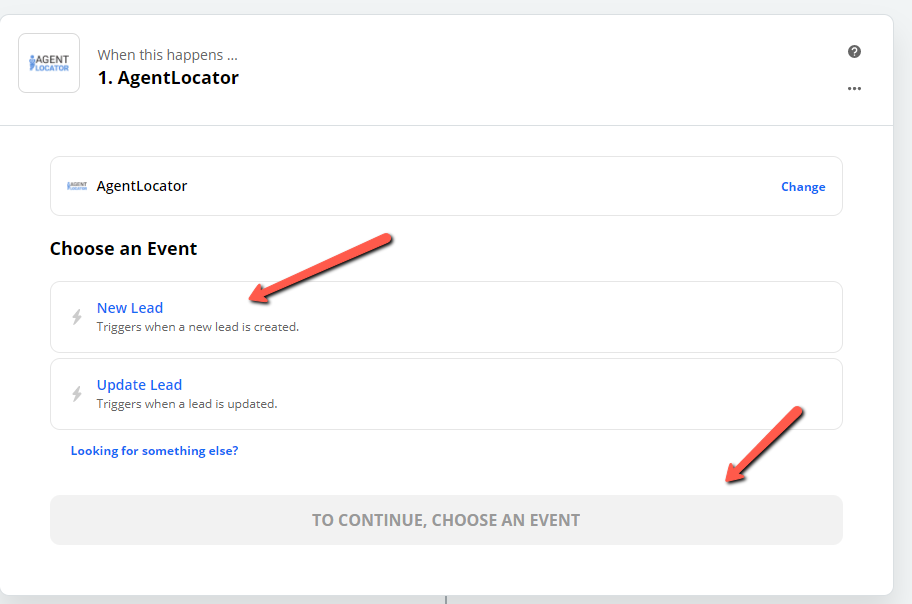Click lightning bolt icon beside New Lead
Viewport: 912px width, 604px height.
click(77, 317)
